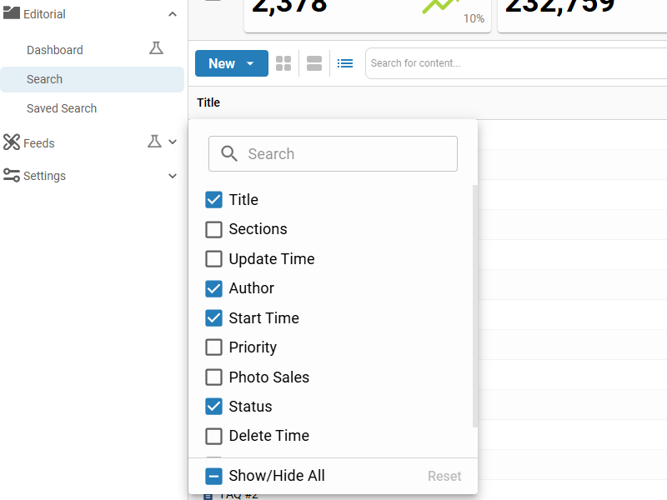Screen dimensions: 667x500
Task: Collapse the Editorial section chevron
Action: (172, 15)
